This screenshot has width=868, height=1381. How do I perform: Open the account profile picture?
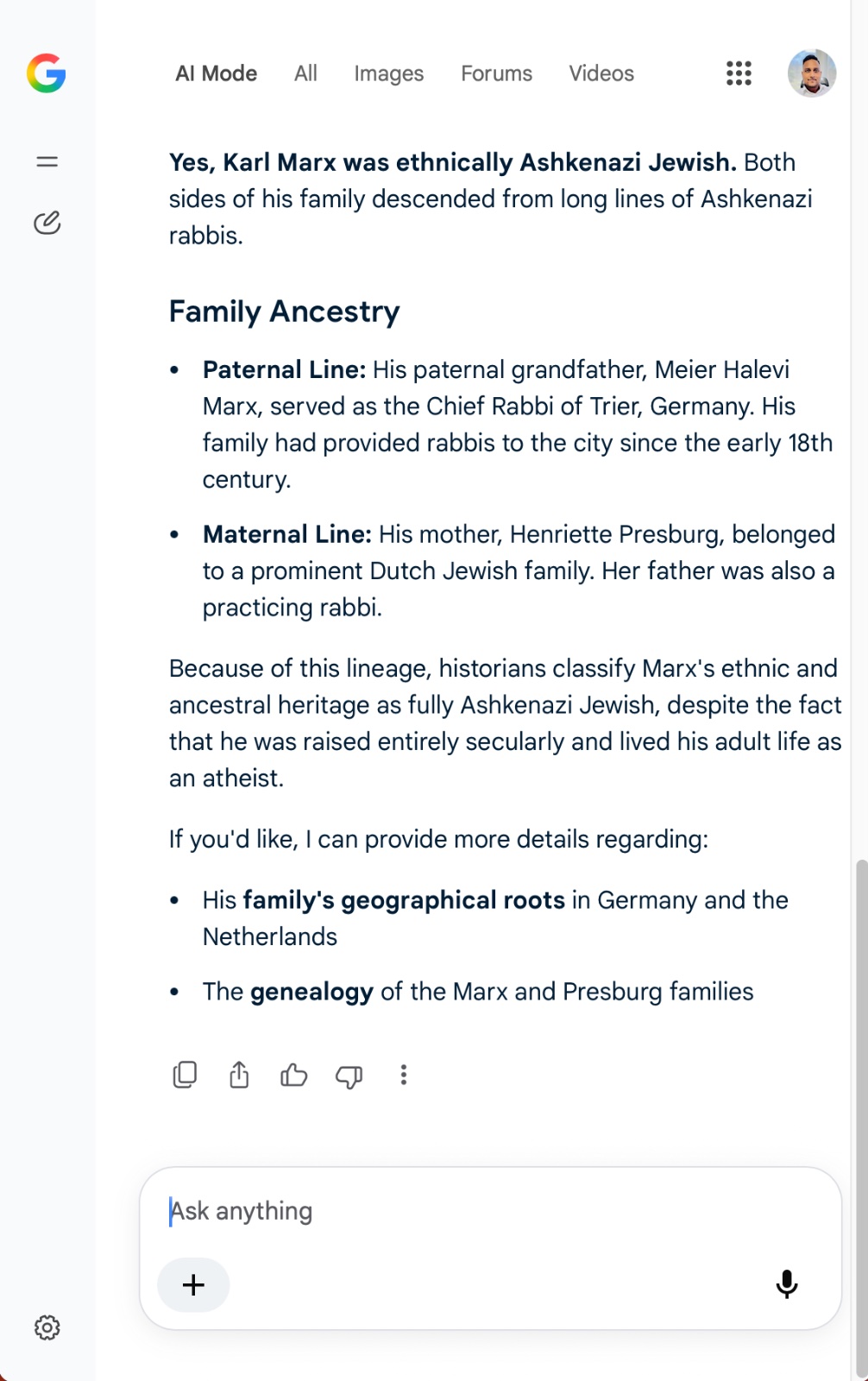coord(812,73)
